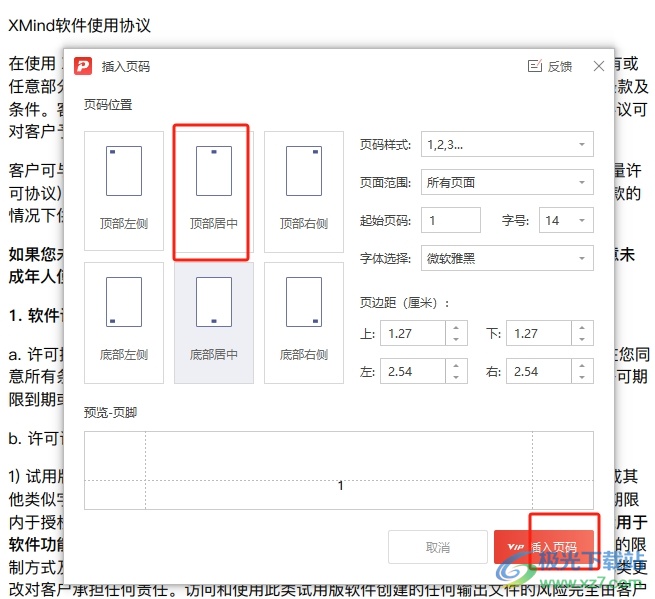Open the 页码样式 dropdown showing 1,2,3...
Image resolution: width=655 pixels, height=599 pixels.
(507, 145)
